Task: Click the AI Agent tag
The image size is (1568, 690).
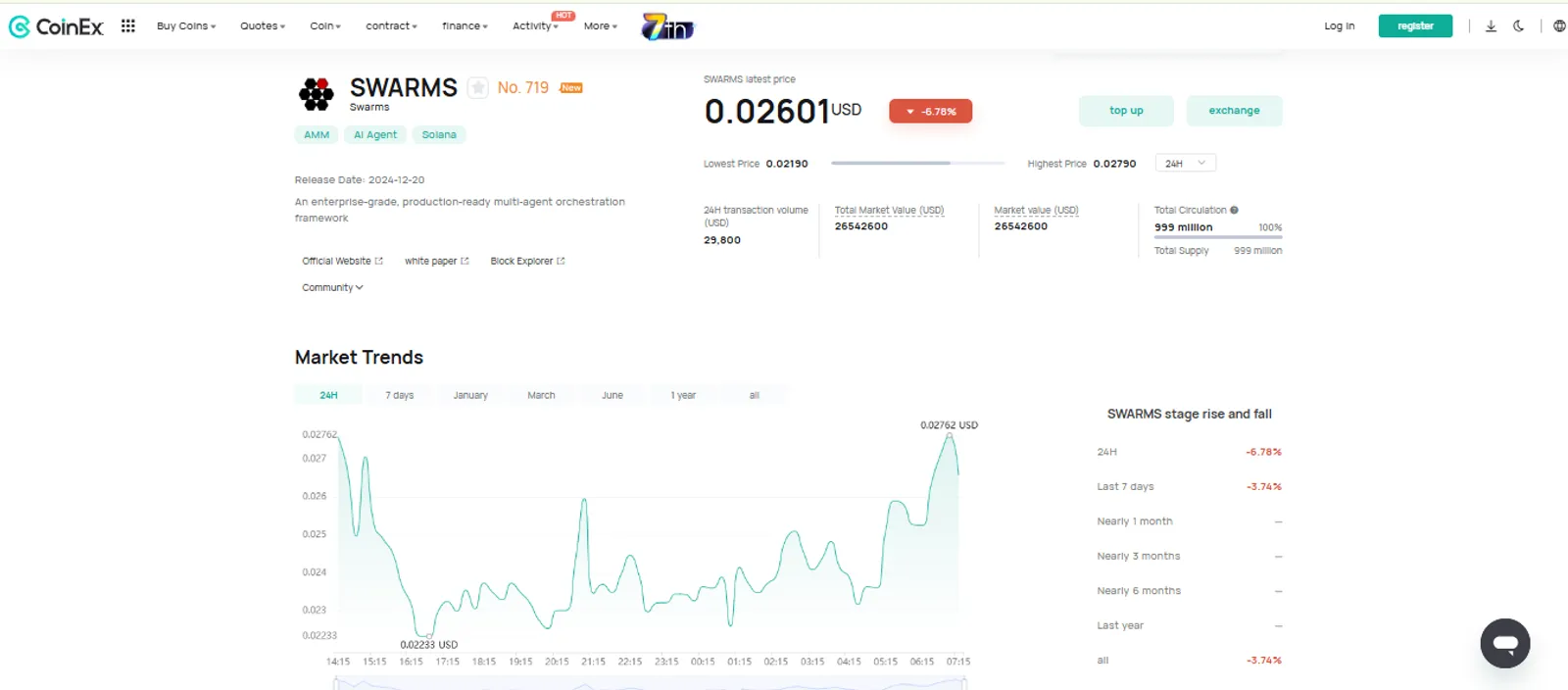Action: (x=375, y=135)
